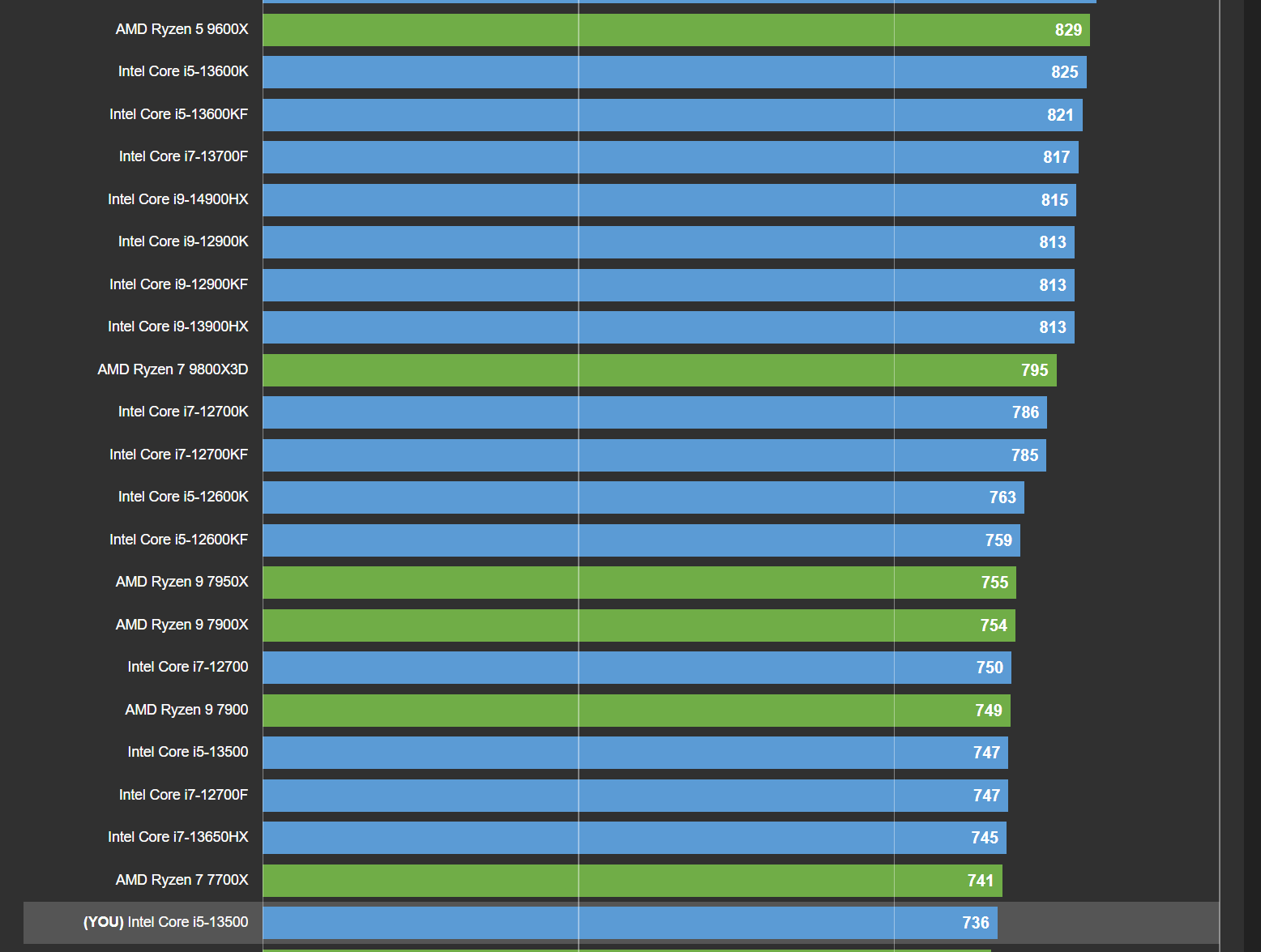
Task: Select the Intel Core i7-13650HX label
Action: tap(177, 837)
